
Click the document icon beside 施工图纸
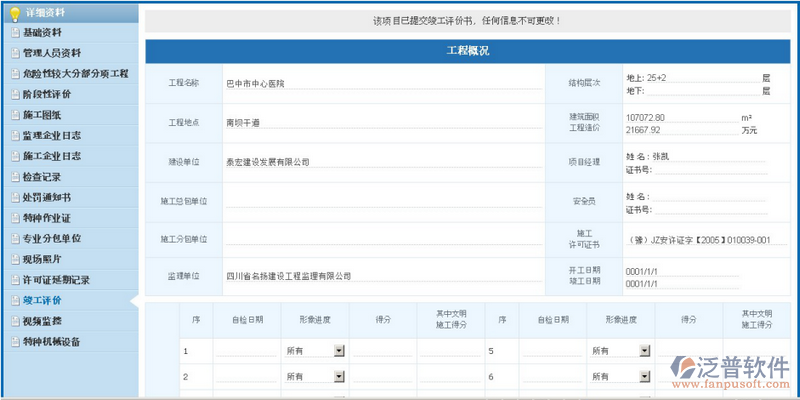point(13,115)
